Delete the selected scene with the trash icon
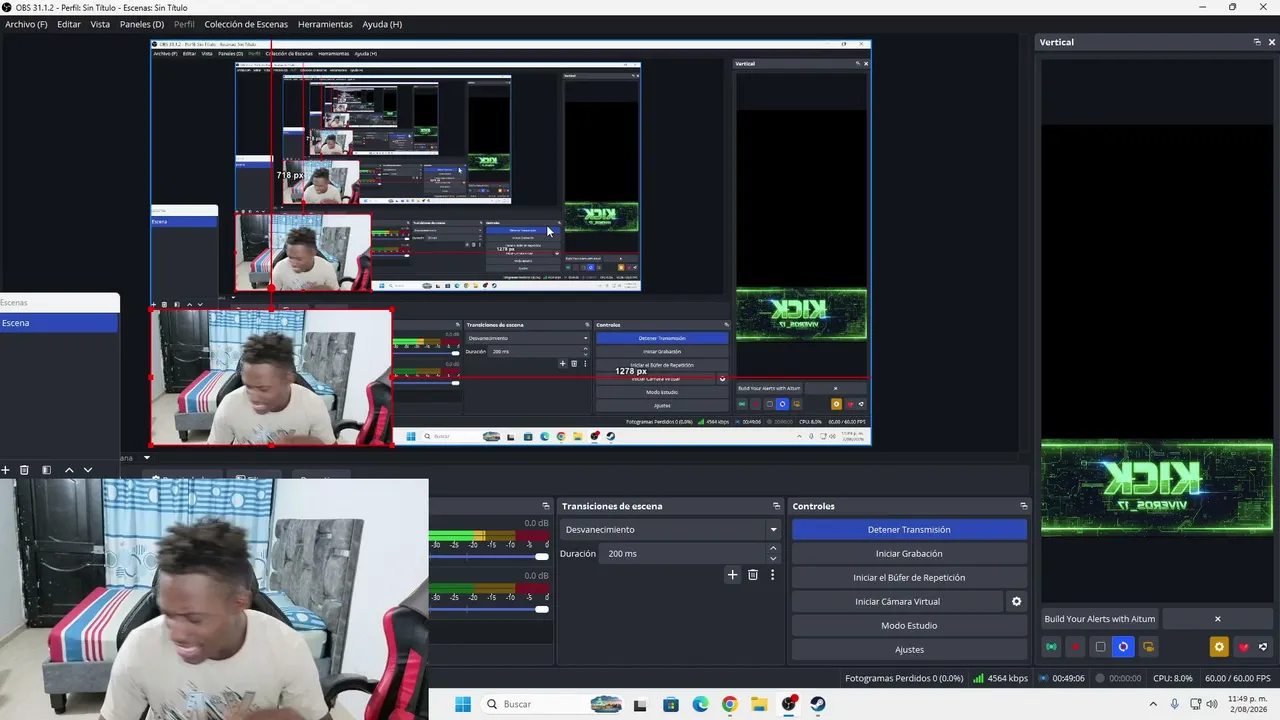Image resolution: width=1280 pixels, height=720 pixels. coord(24,470)
